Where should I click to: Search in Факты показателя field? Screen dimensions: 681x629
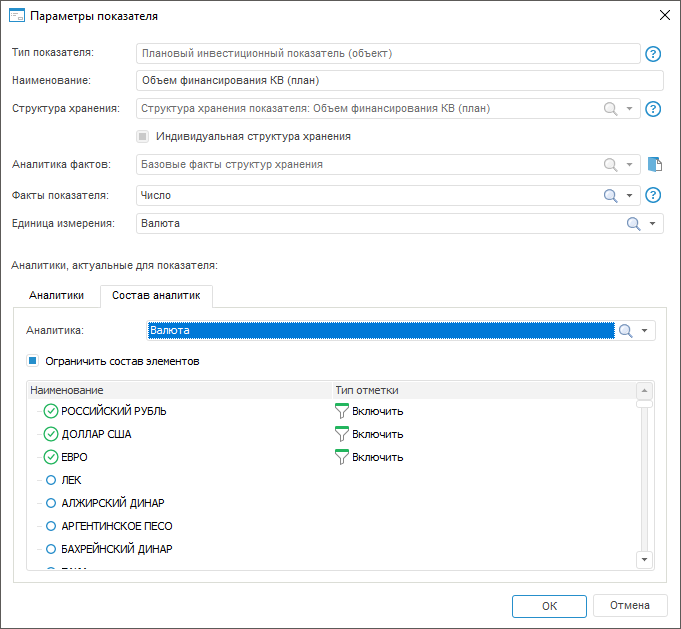(609, 196)
